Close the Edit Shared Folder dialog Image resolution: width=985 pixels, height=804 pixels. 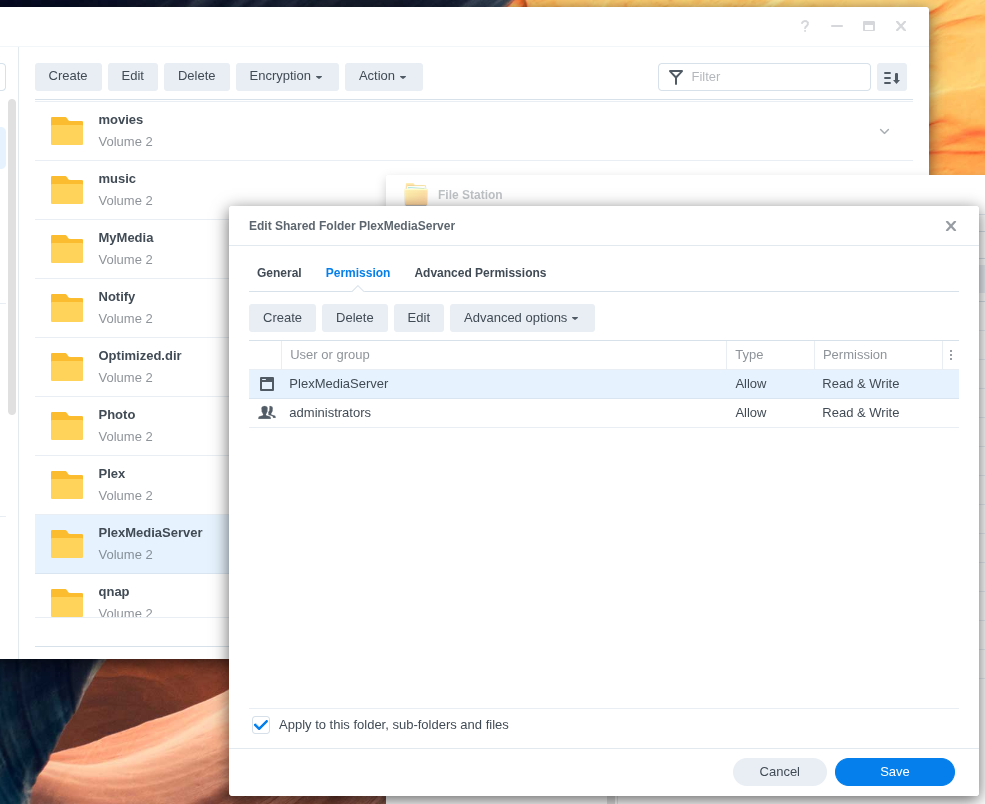(950, 226)
